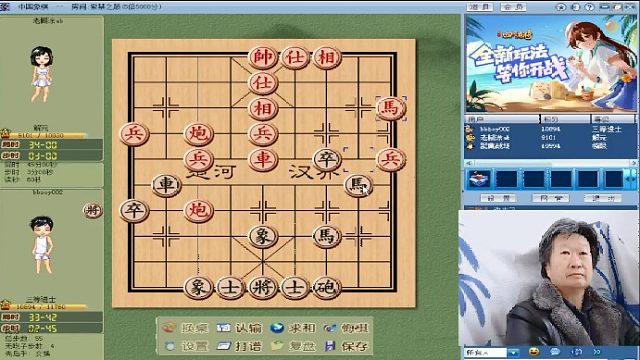Select the black 士 left of the 將
The width and height of the screenshot is (640, 360).
(x=230, y=287)
